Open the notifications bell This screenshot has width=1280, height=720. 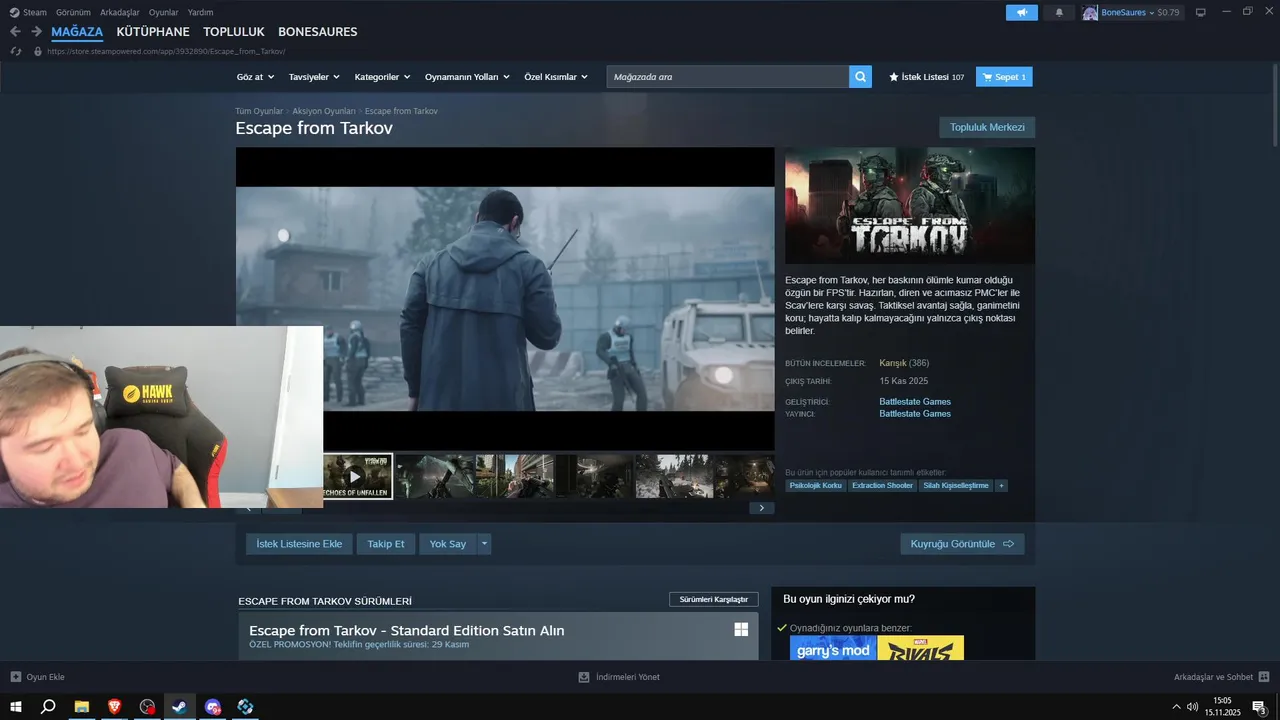(x=1059, y=12)
